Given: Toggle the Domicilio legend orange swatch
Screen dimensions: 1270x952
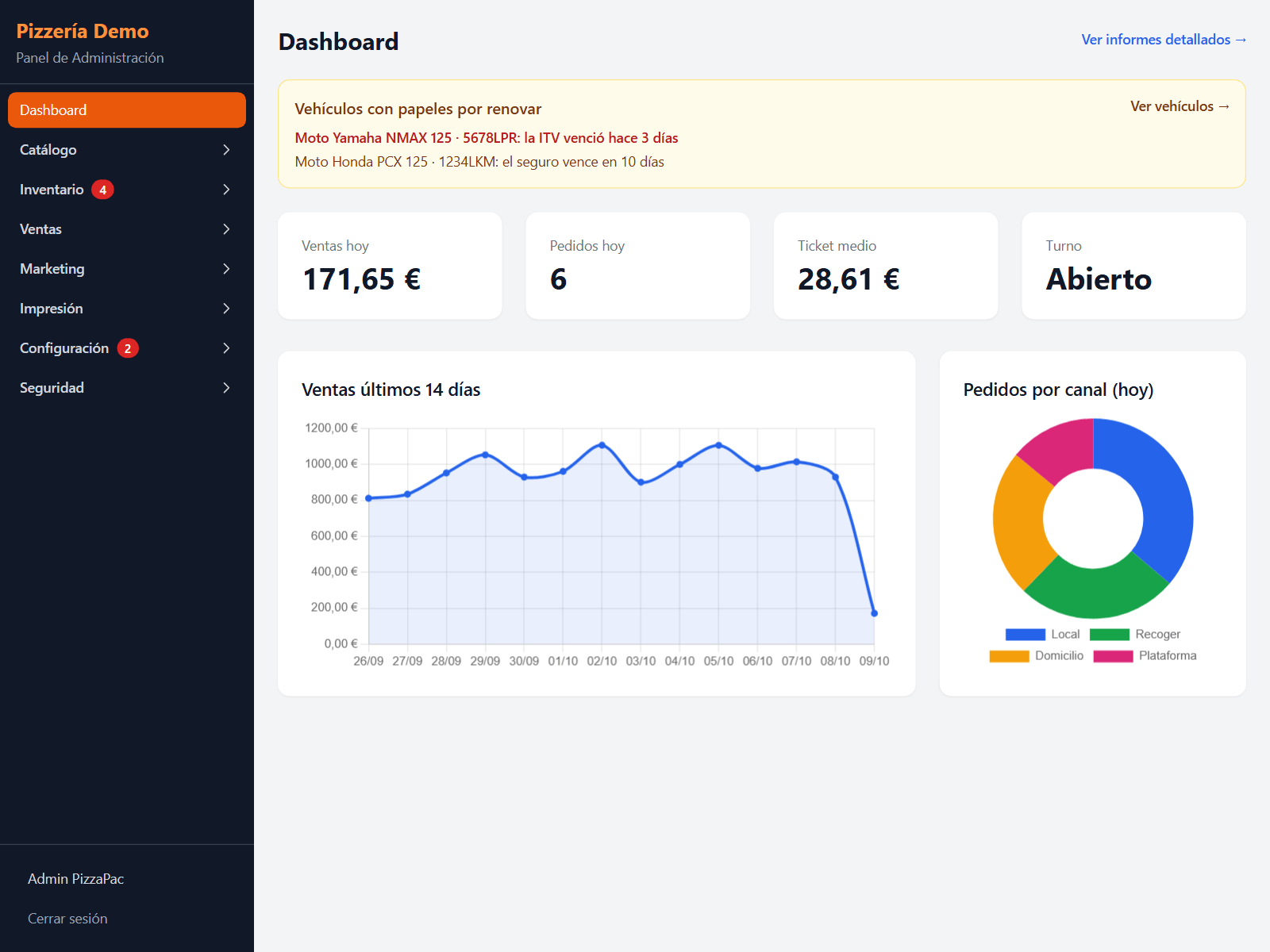Looking at the screenshot, I should pos(1009,656).
